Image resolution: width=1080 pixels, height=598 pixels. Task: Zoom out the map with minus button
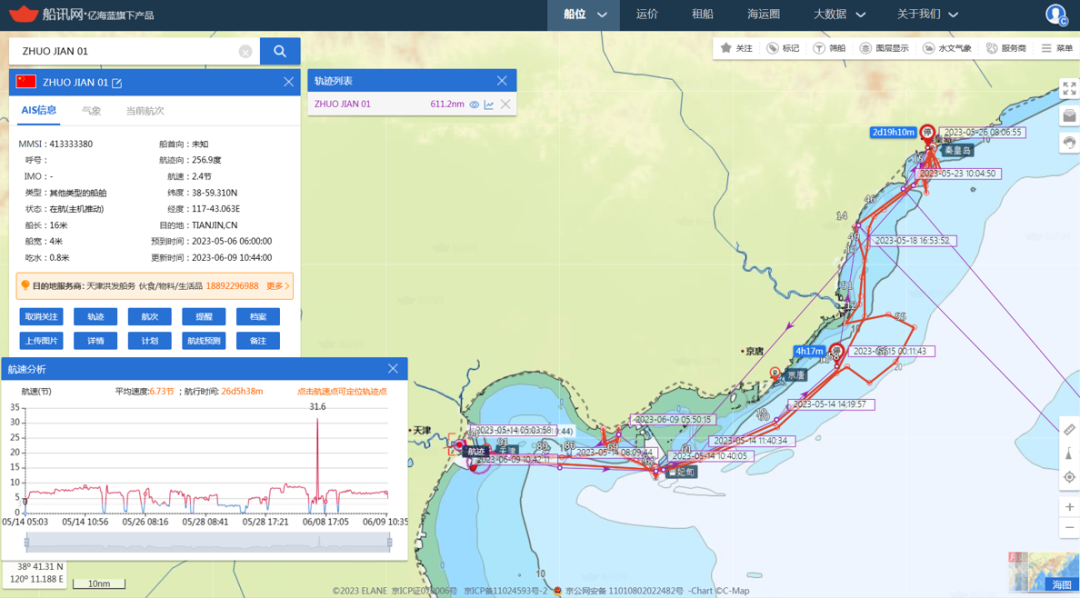pyautogui.click(x=1069, y=528)
